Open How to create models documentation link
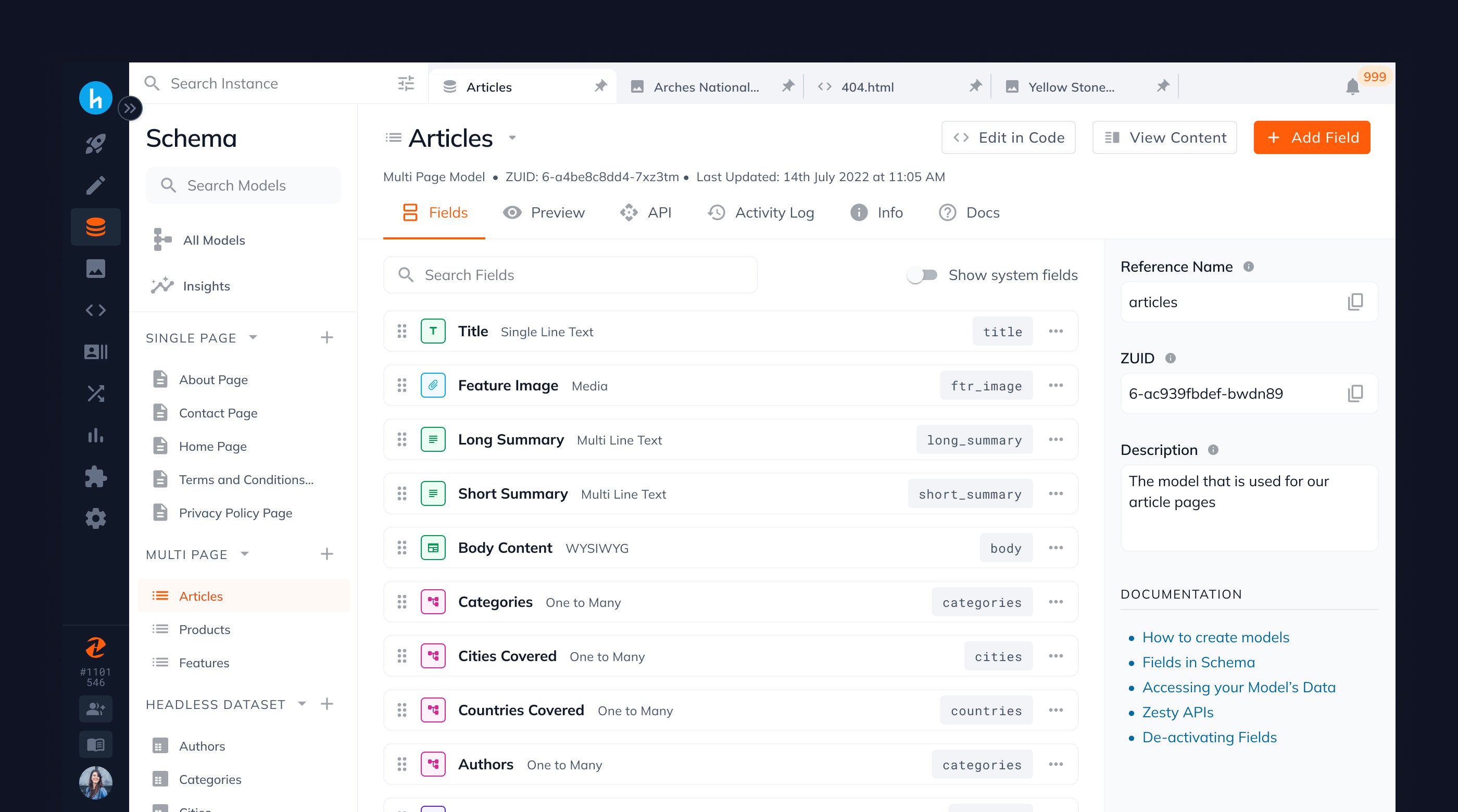1458x812 pixels. (1215, 637)
